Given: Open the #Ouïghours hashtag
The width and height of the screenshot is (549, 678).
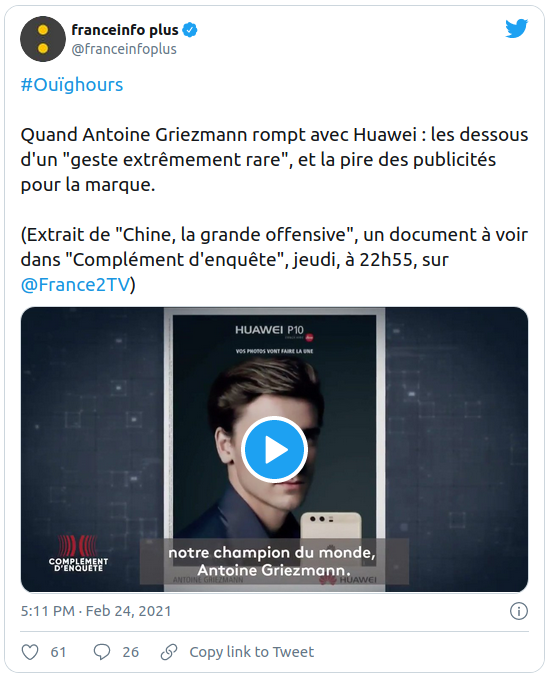Looking at the screenshot, I should (72, 85).
